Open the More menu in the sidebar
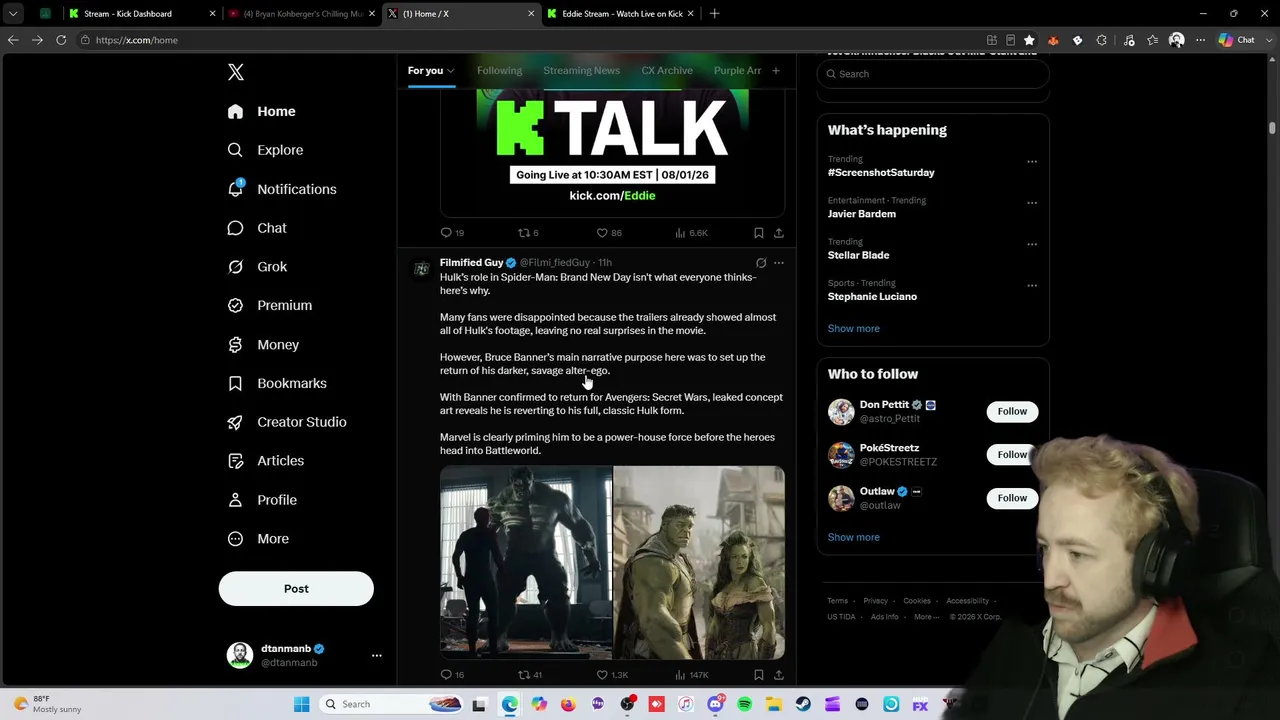Screen dimensions: 1280x720 (x=258, y=539)
